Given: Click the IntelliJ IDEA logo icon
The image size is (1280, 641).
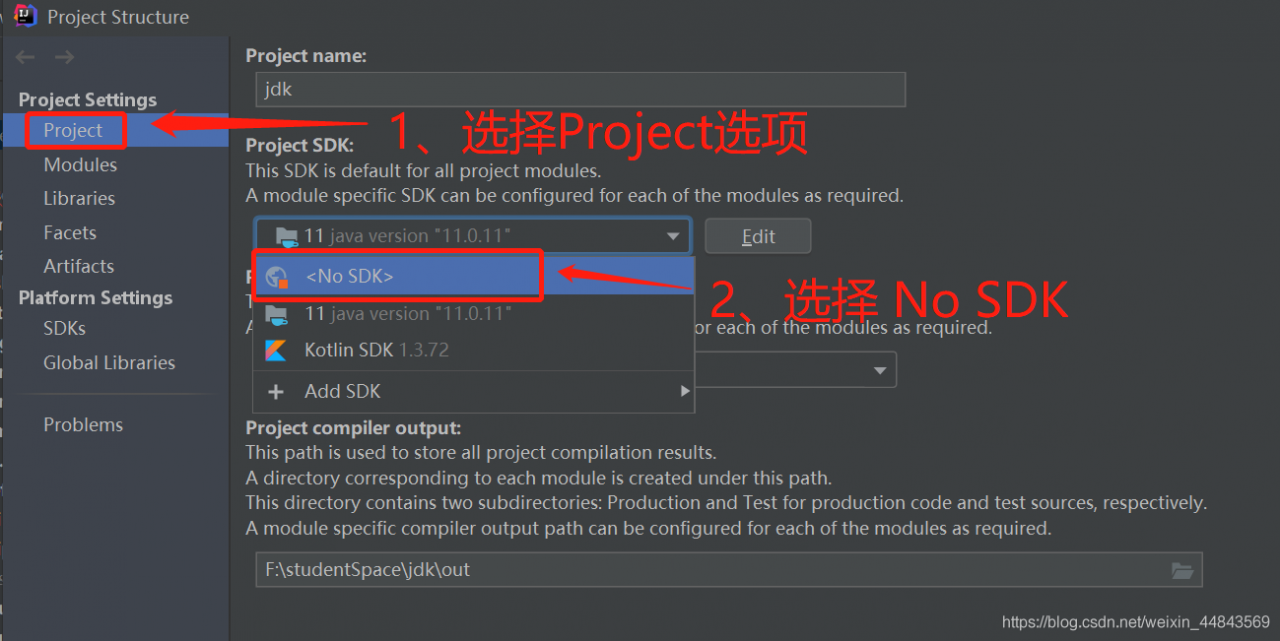Looking at the screenshot, I should click(x=25, y=16).
